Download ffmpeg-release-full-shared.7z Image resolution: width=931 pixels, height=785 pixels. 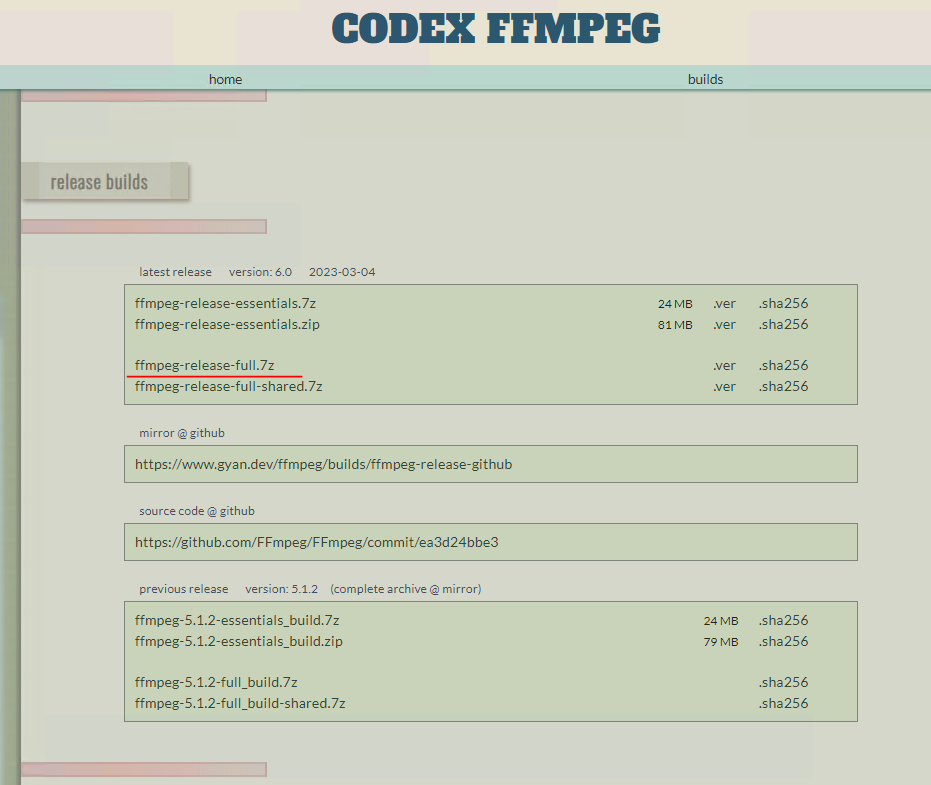click(x=229, y=386)
